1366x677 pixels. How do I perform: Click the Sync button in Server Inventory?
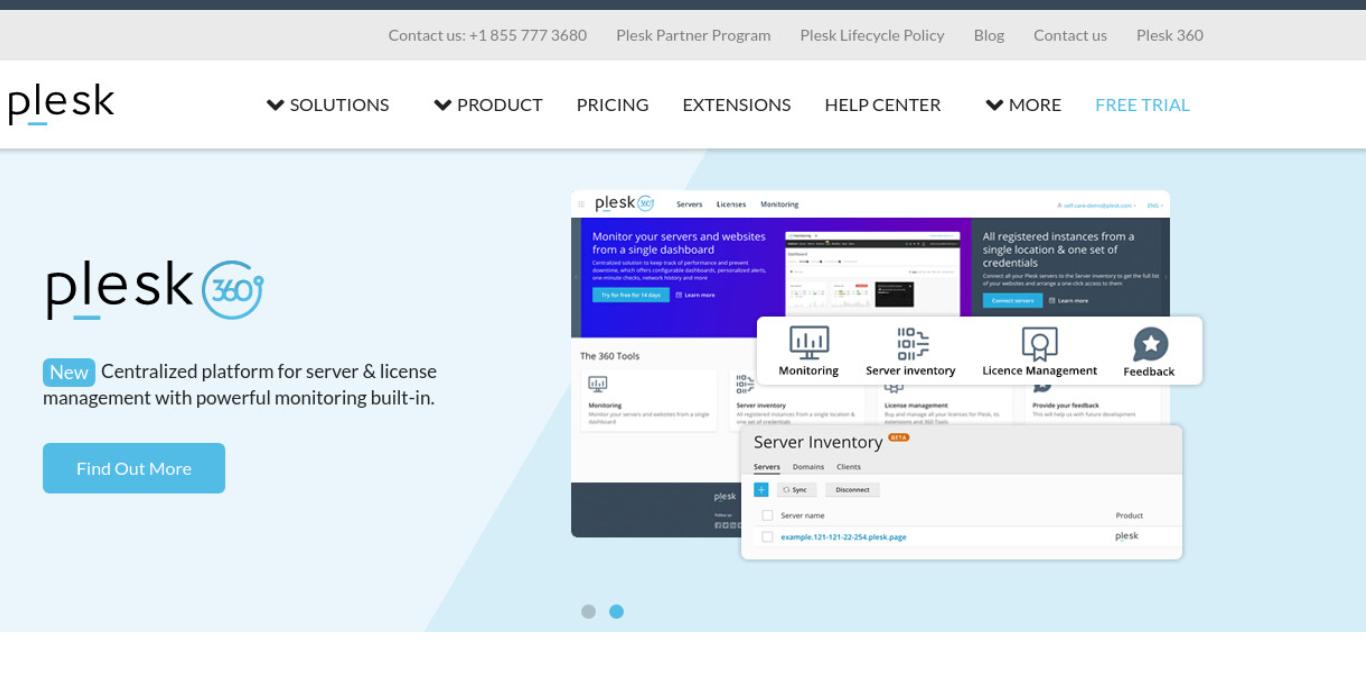click(x=797, y=490)
